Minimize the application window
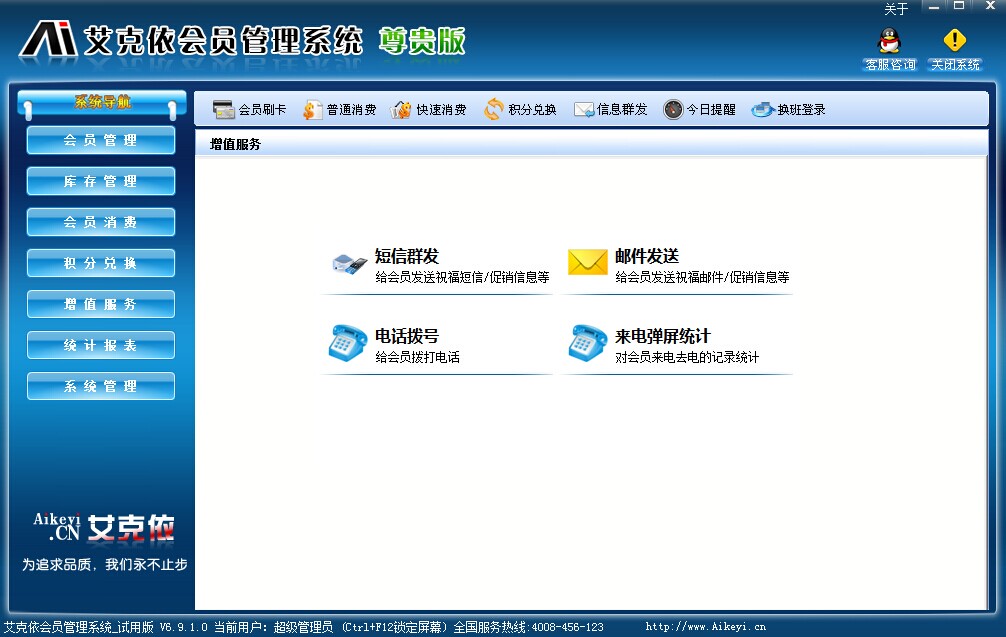The width and height of the screenshot is (1006, 637). 934,7
